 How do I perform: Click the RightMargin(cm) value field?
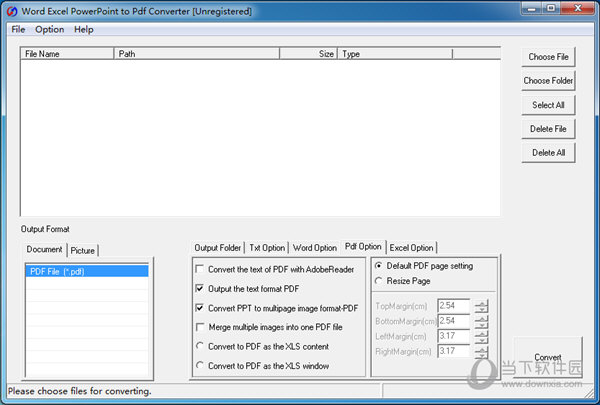(x=453, y=351)
